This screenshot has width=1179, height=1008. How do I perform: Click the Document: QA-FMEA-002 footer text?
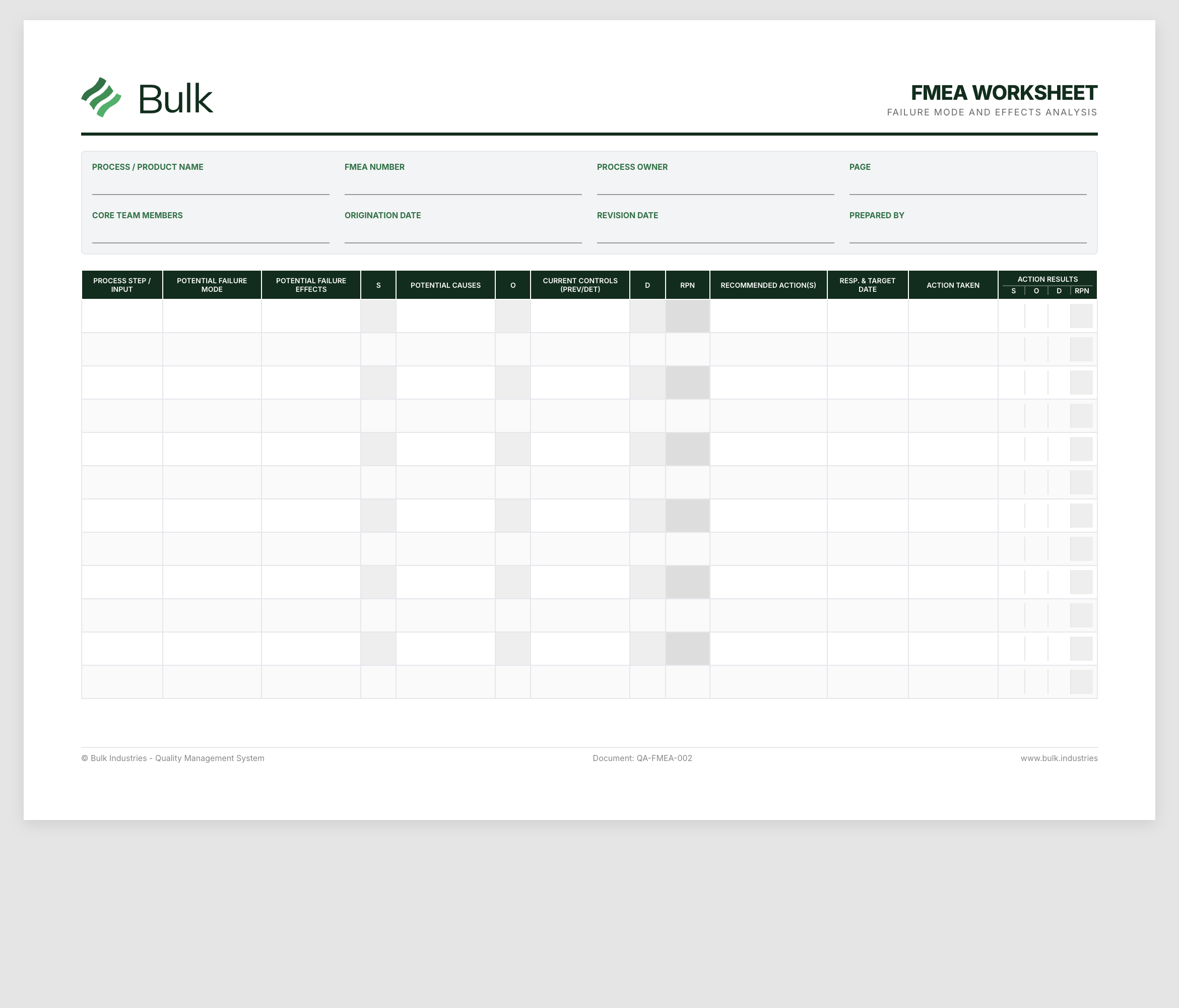click(642, 758)
